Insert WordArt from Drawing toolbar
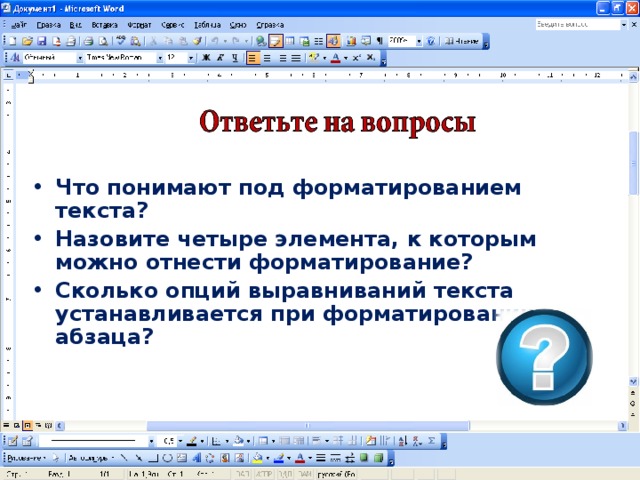 (196, 458)
